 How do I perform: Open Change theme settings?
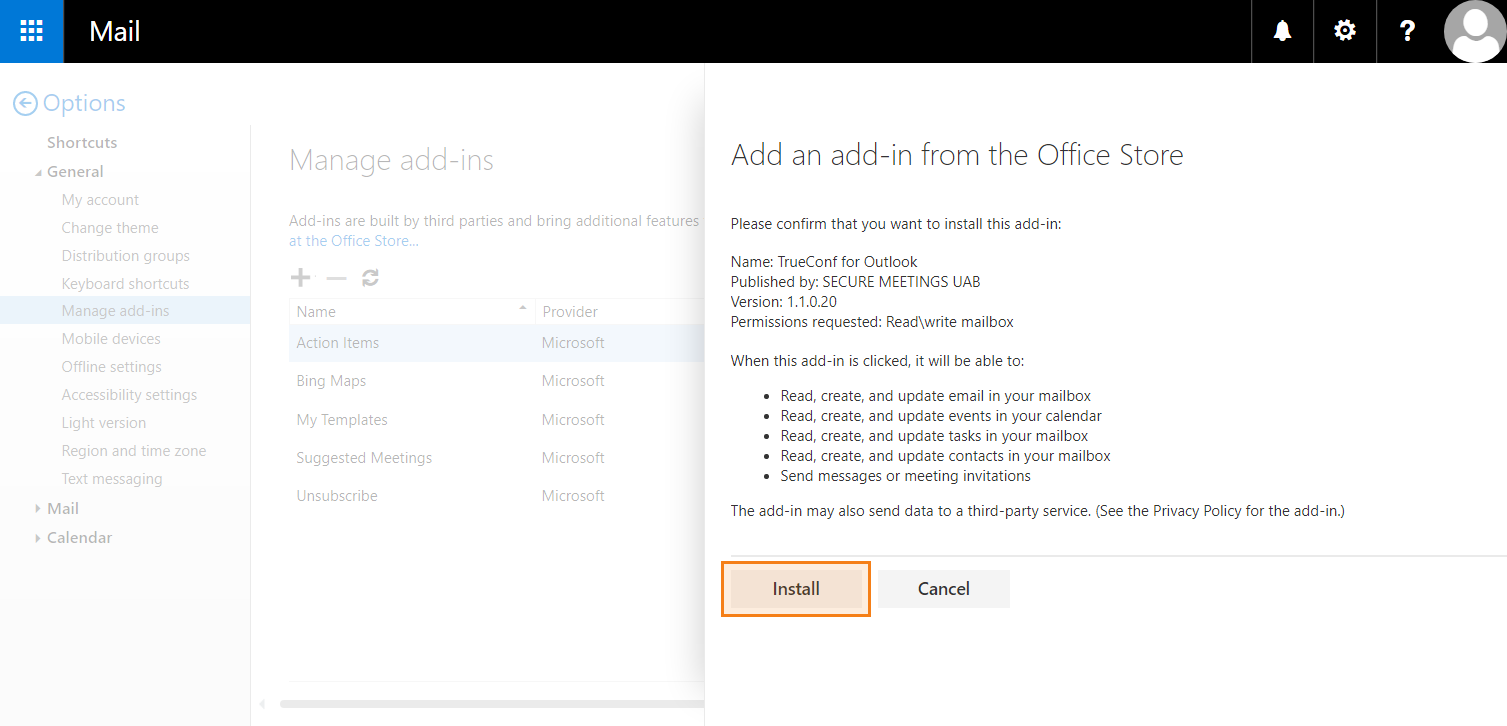(x=110, y=228)
